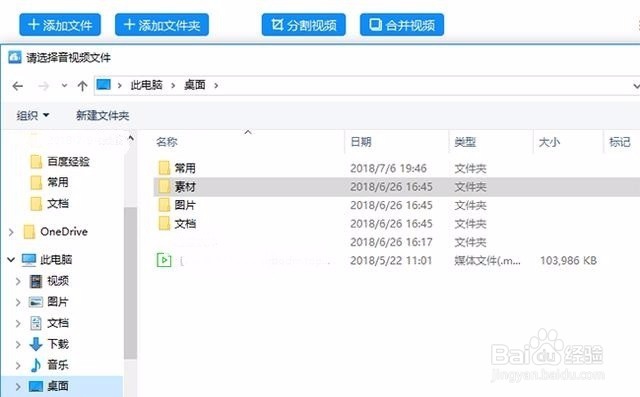Select the 文档 library icon under 此电脑
This screenshot has height=397, width=640.
36,323
